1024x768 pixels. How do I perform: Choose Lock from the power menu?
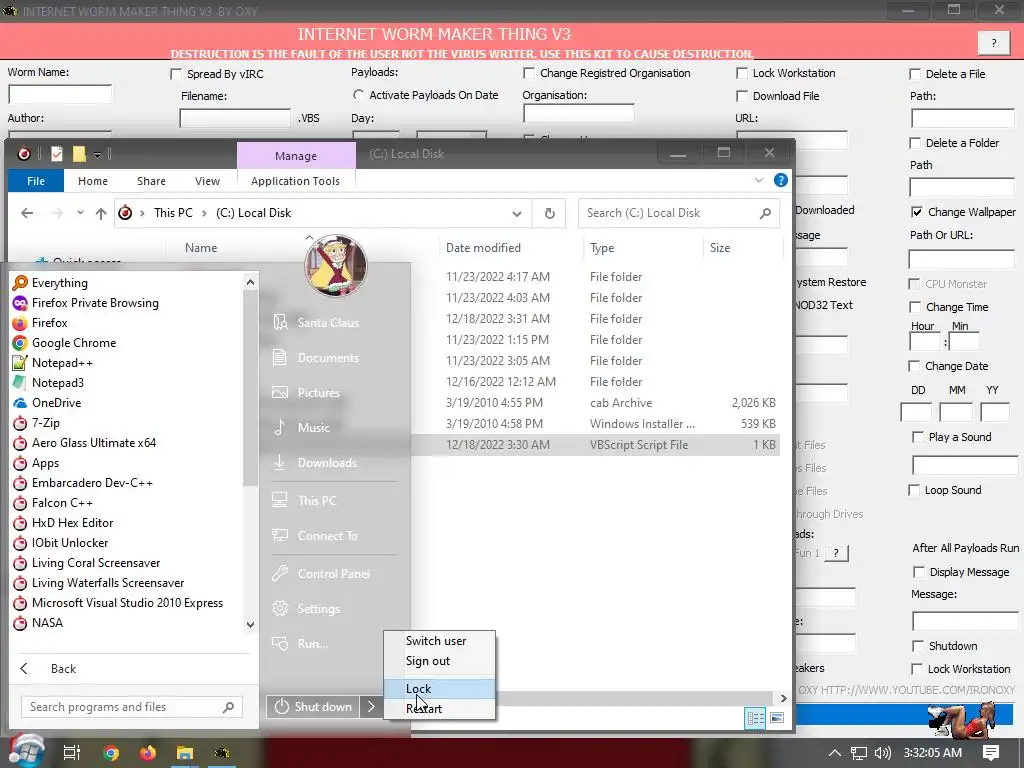click(440, 689)
